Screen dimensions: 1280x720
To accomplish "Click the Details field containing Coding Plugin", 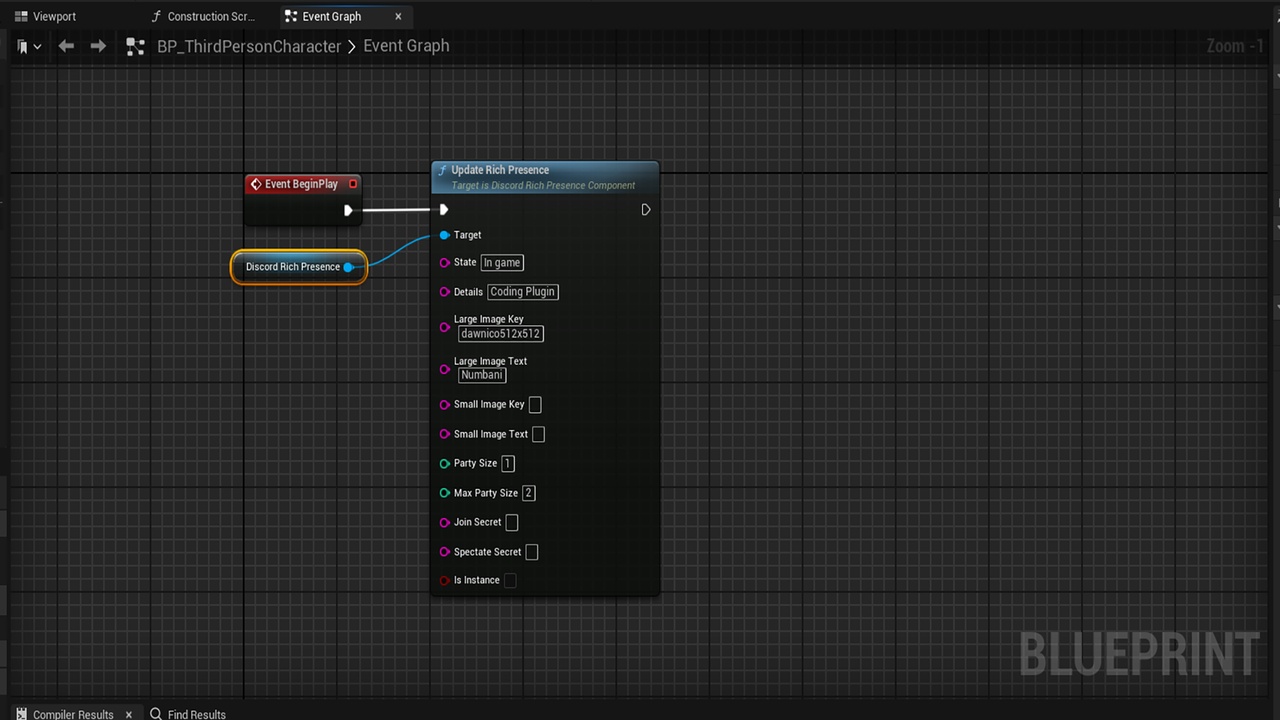I will pyautogui.click(x=523, y=292).
